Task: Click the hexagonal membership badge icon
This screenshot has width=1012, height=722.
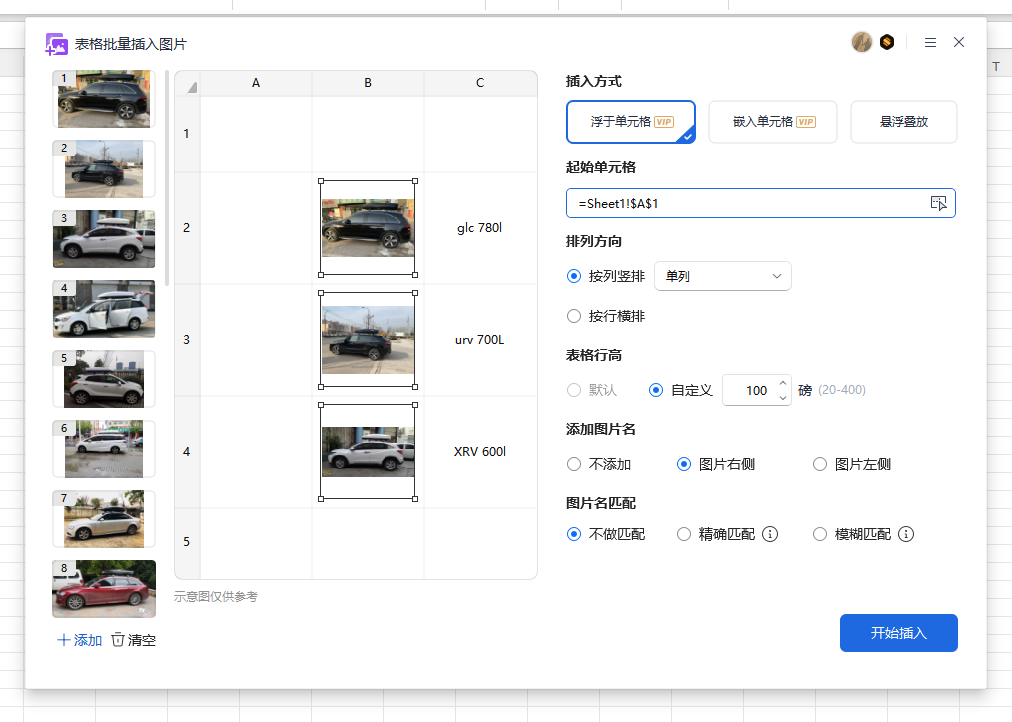Action: [889, 42]
